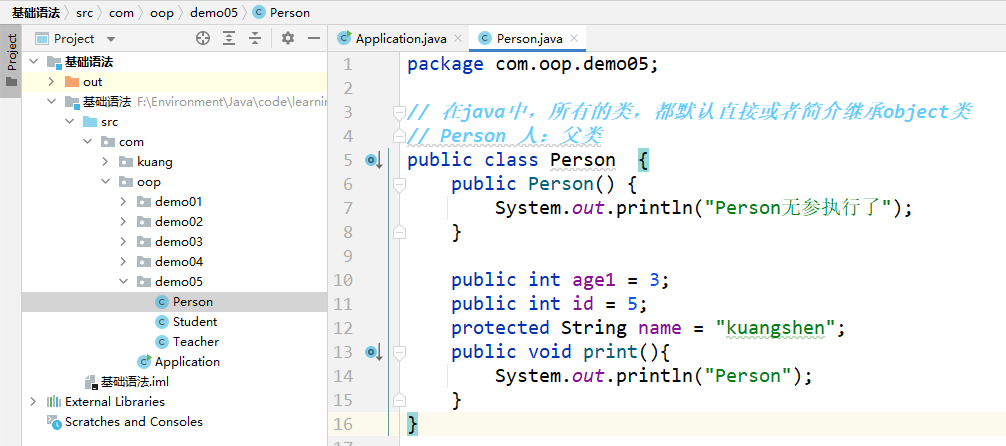1006x446 pixels.
Task: Expand the demo02 package
Action: pos(123,221)
